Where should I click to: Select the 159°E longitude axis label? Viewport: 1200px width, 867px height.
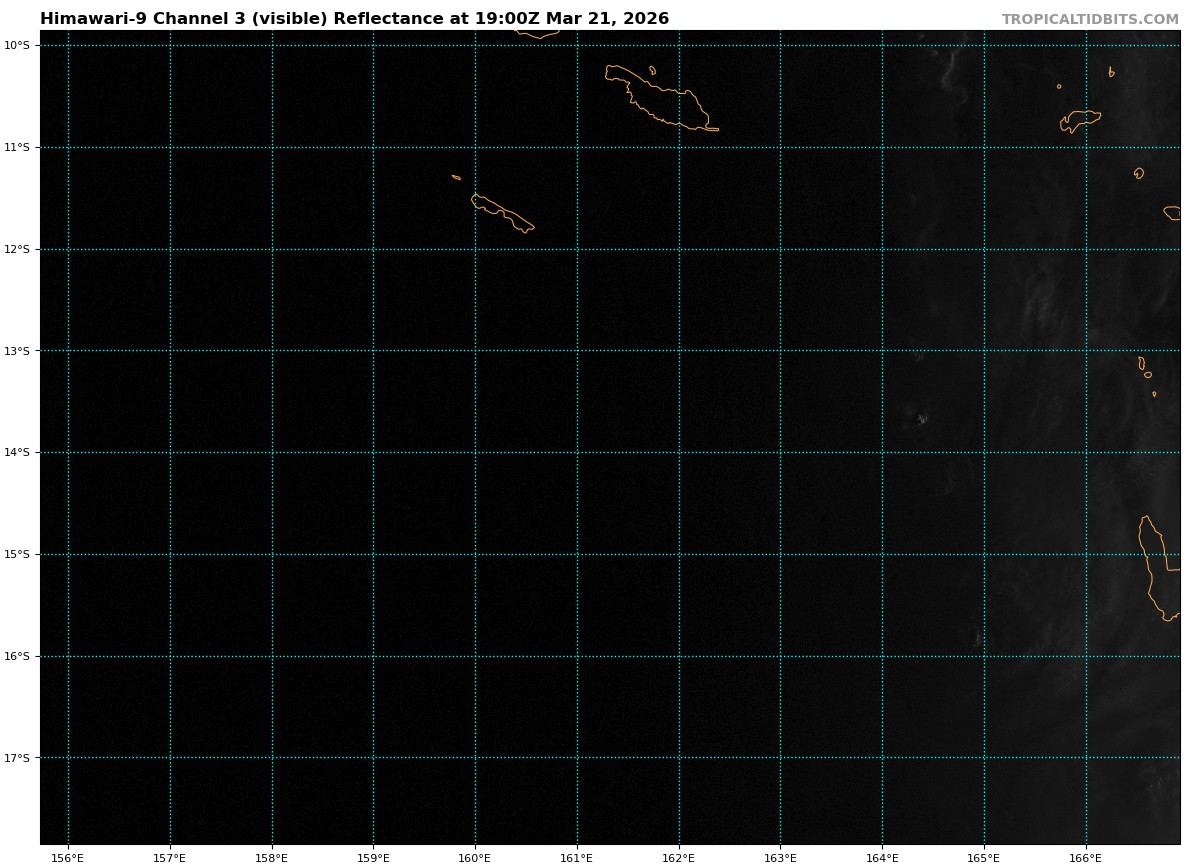pos(373,857)
